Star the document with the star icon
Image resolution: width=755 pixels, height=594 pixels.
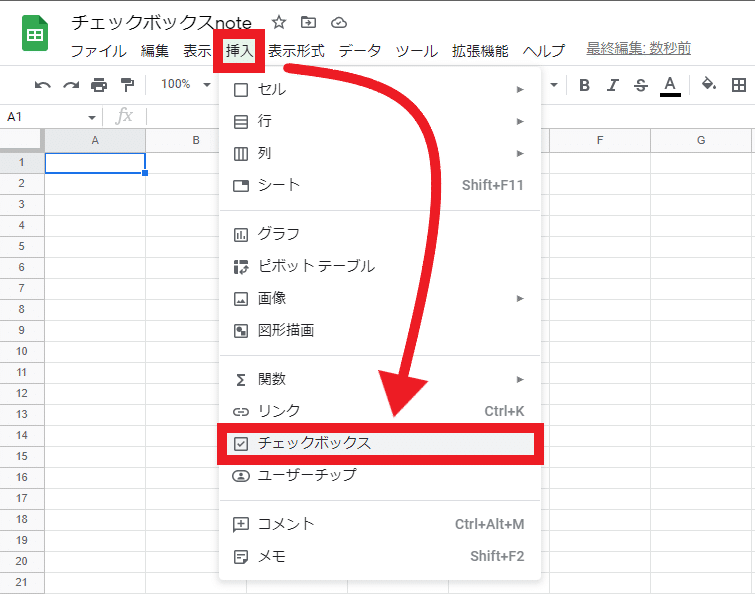278,22
